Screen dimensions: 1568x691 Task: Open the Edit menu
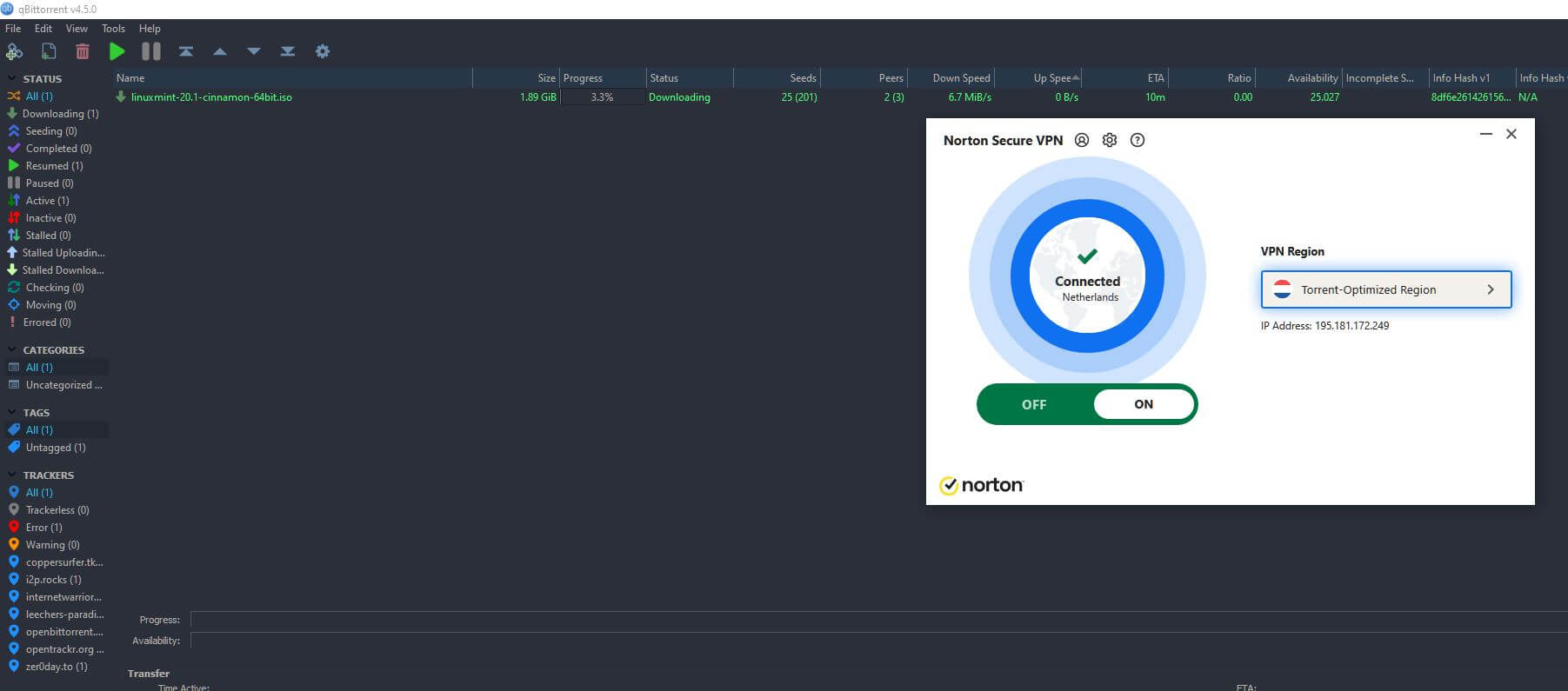[x=43, y=29]
